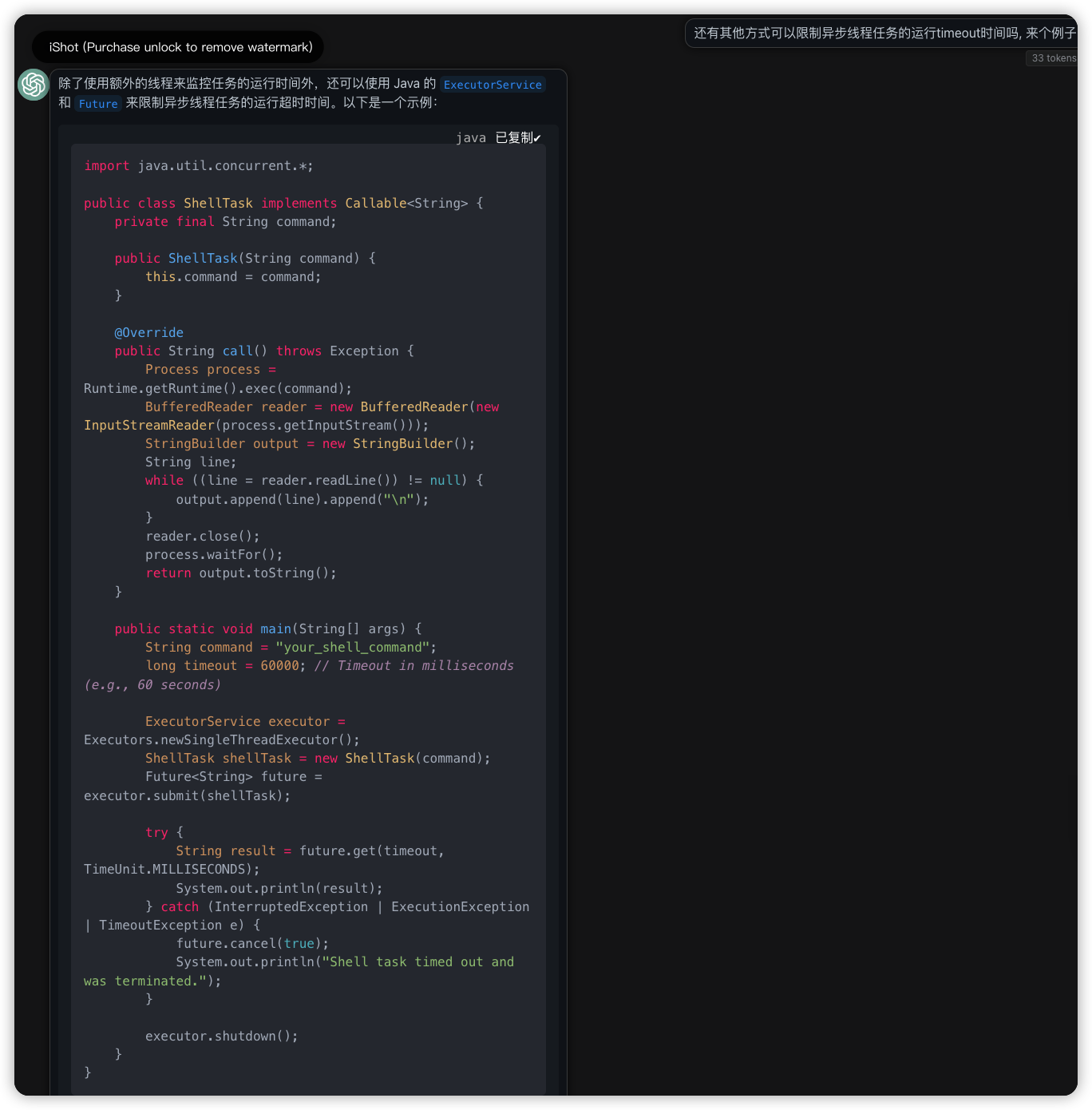Viewport: 1092px width, 1110px height.
Task: Click the 已复制 copy button
Action: click(x=517, y=137)
